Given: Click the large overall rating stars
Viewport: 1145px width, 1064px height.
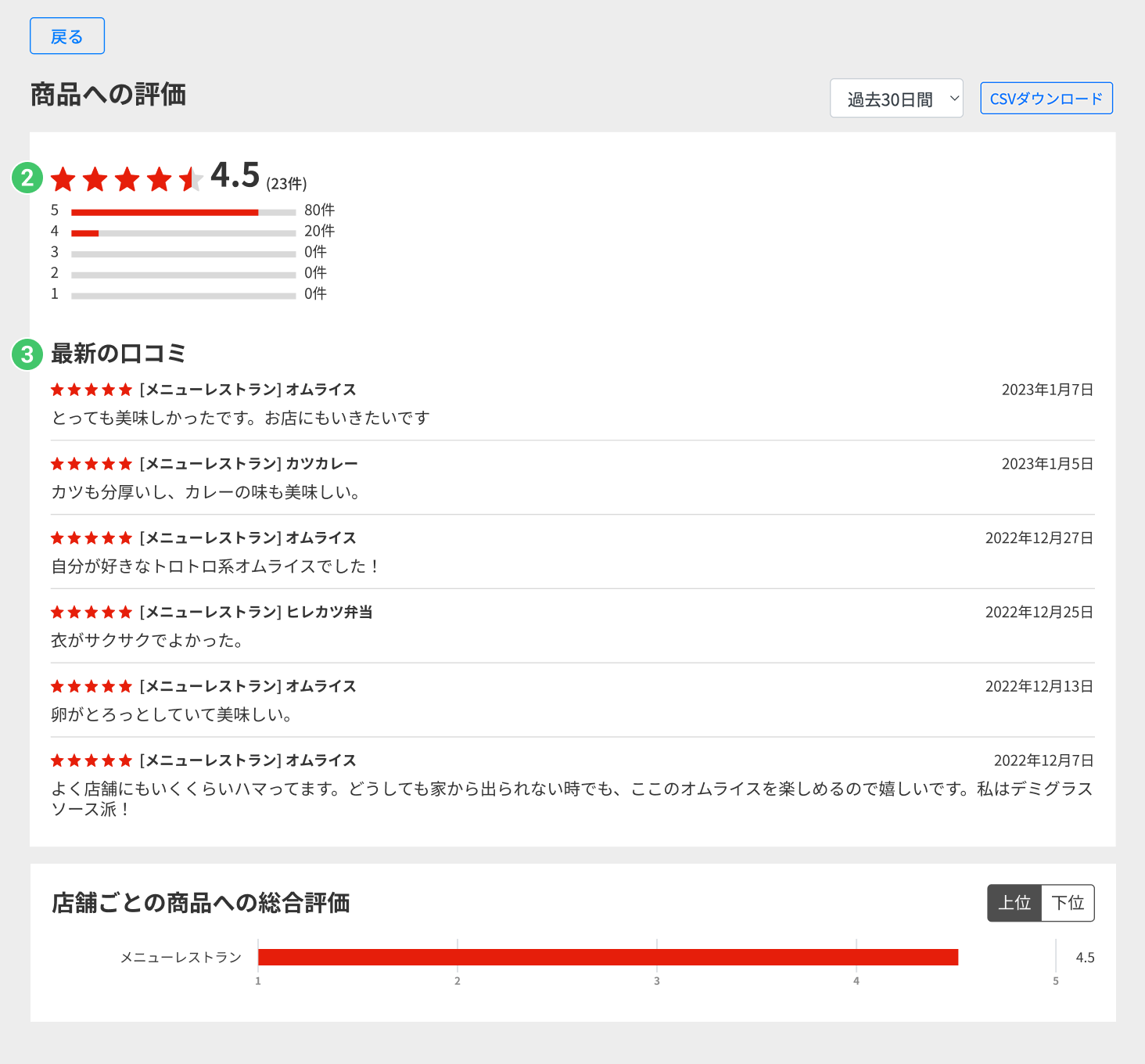Looking at the screenshot, I should [126, 179].
